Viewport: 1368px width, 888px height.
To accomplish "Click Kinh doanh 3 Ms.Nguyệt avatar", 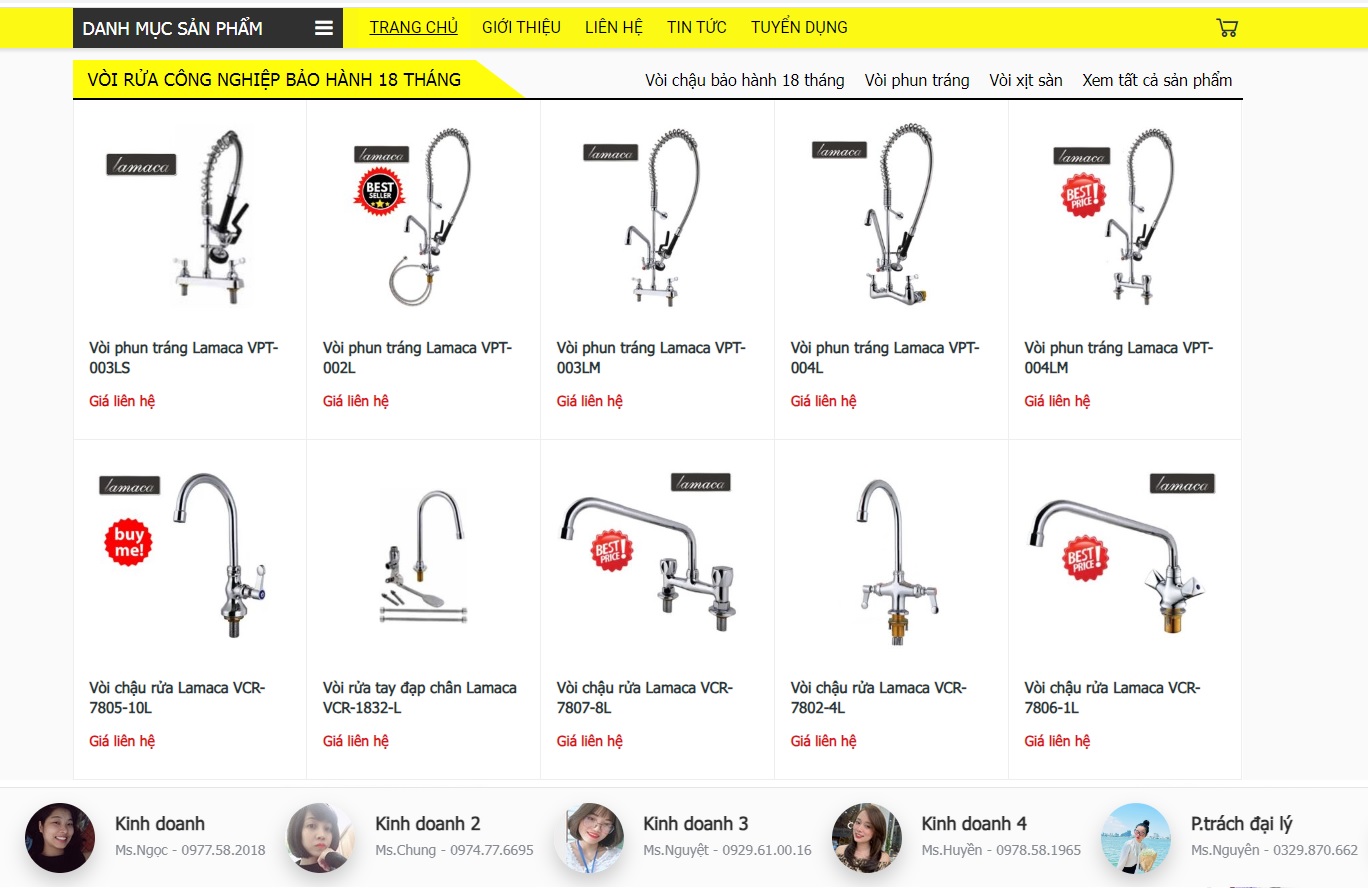I will tap(589, 837).
